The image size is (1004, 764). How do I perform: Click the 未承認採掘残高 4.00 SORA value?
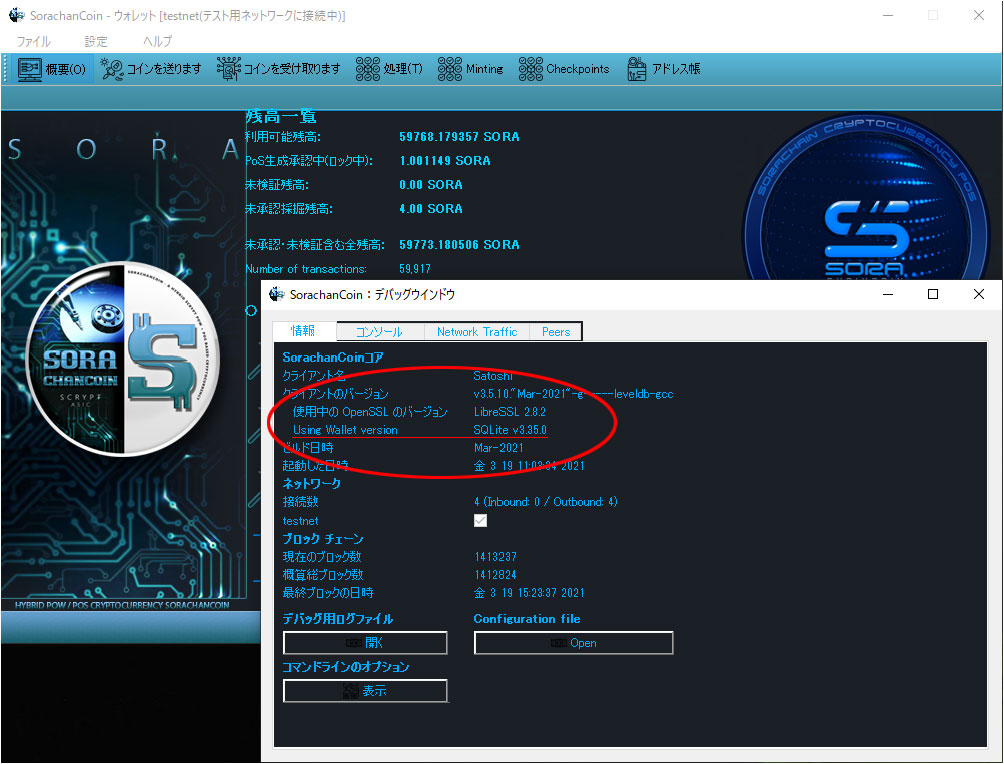430,209
